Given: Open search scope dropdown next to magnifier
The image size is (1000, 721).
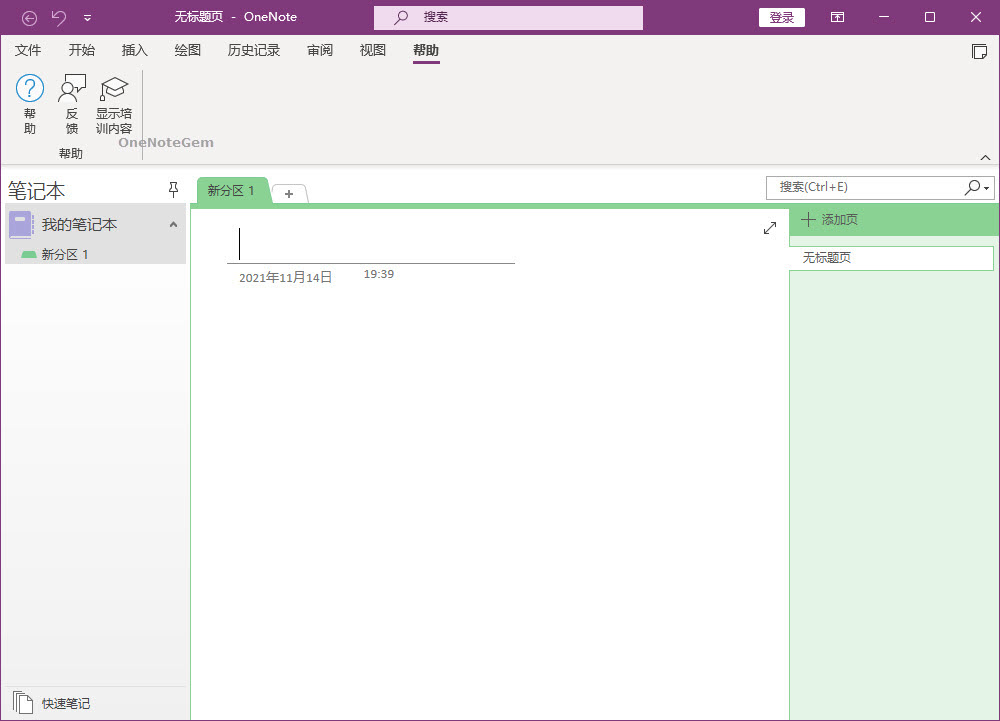Looking at the screenshot, I should [x=987, y=188].
